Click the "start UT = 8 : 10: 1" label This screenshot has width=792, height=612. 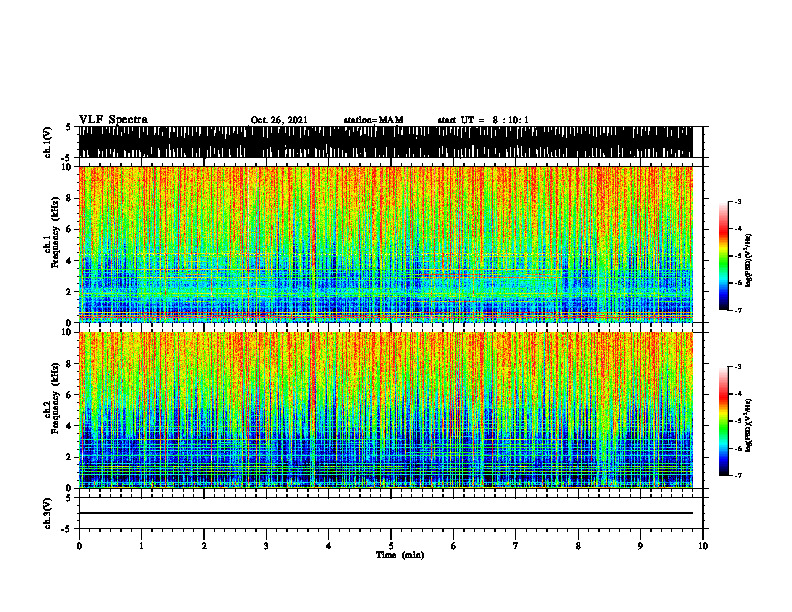point(483,120)
